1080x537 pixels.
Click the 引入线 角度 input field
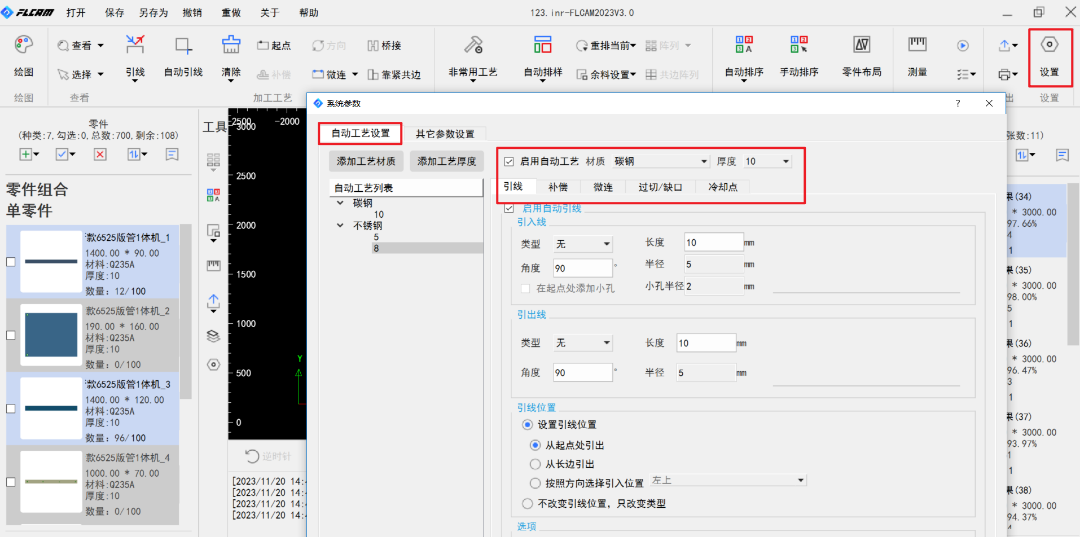tap(583, 268)
